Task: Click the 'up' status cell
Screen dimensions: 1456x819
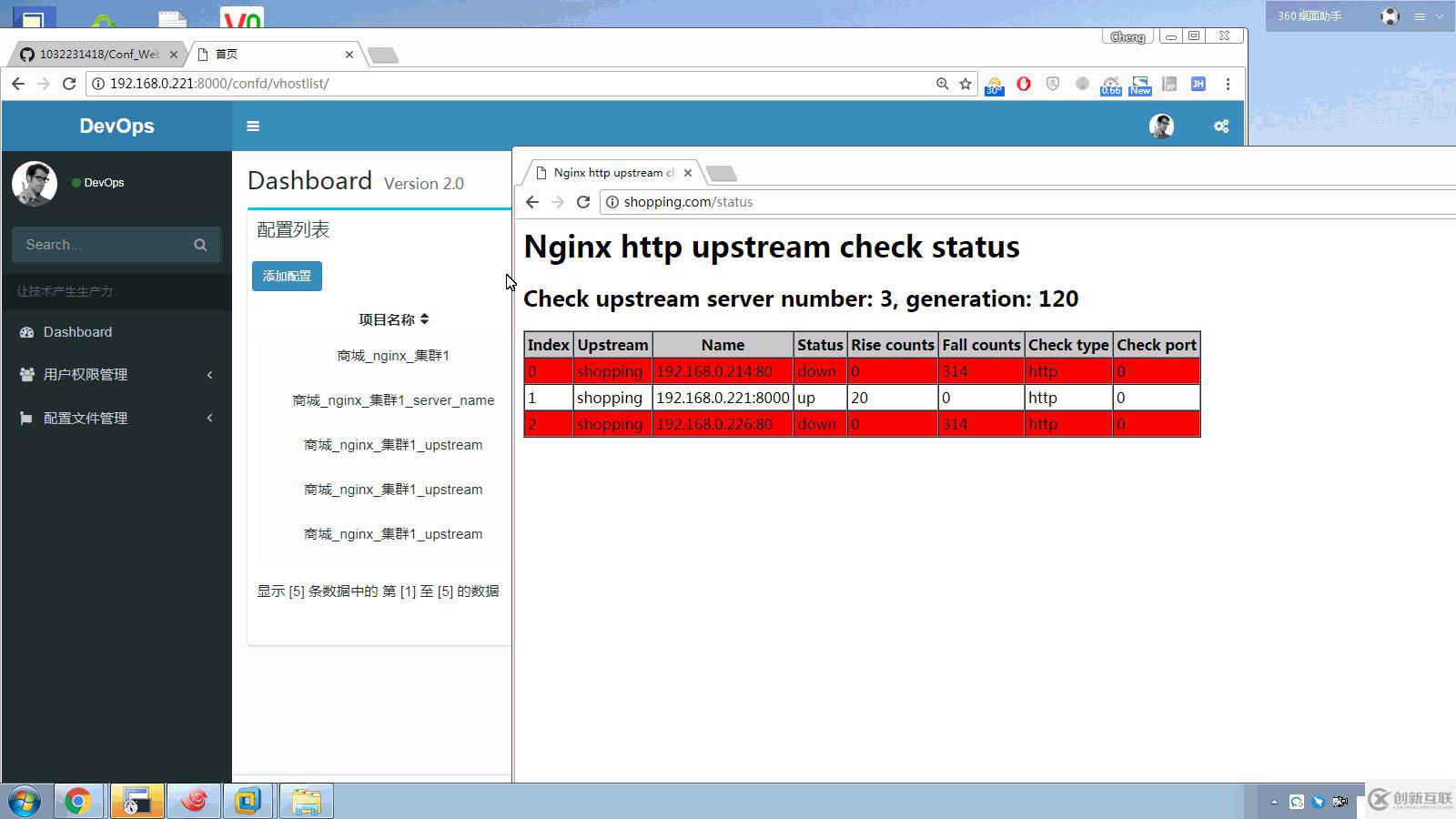Action: coord(820,398)
